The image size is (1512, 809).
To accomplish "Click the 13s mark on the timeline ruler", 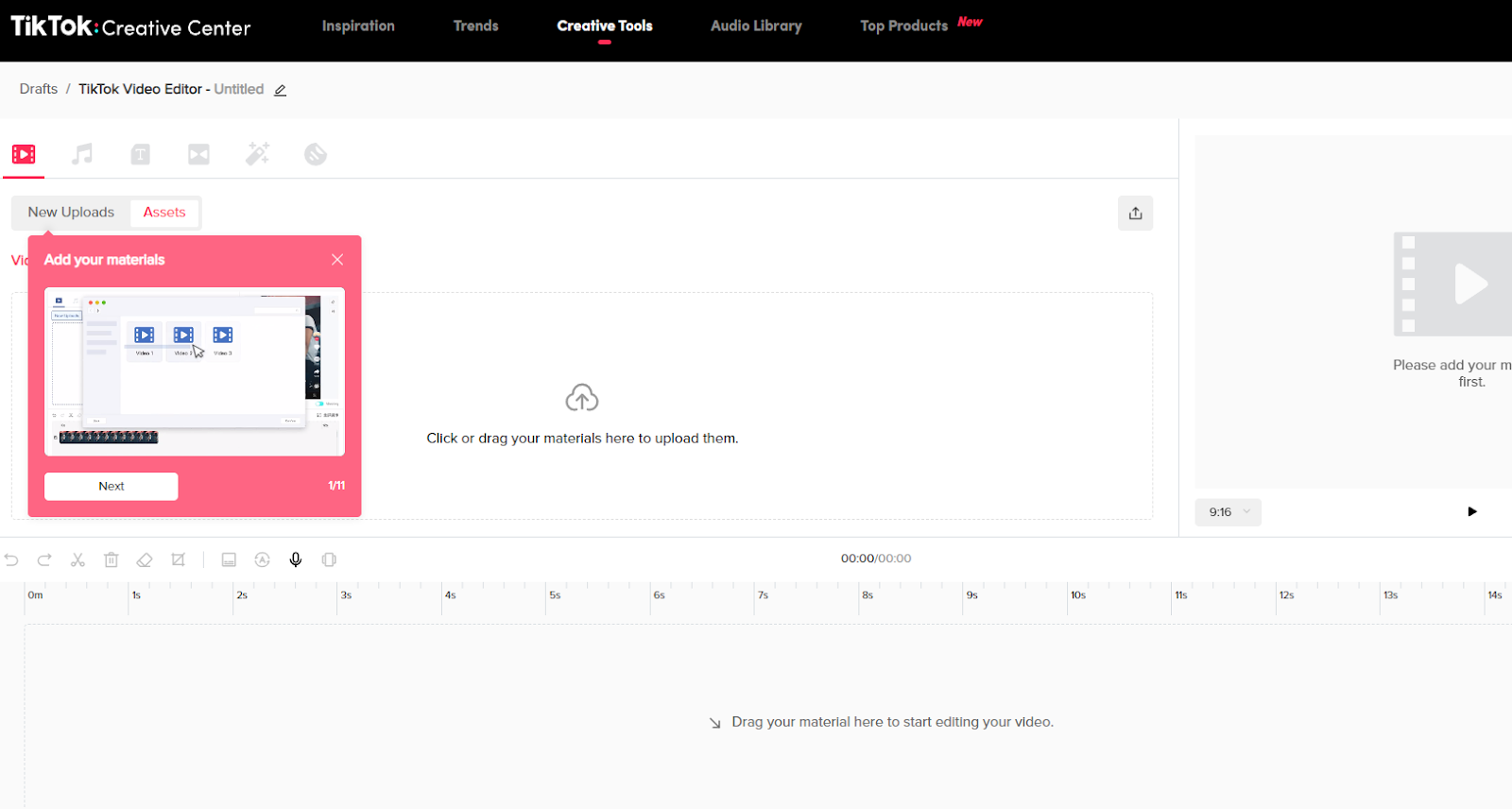I will [x=1391, y=595].
